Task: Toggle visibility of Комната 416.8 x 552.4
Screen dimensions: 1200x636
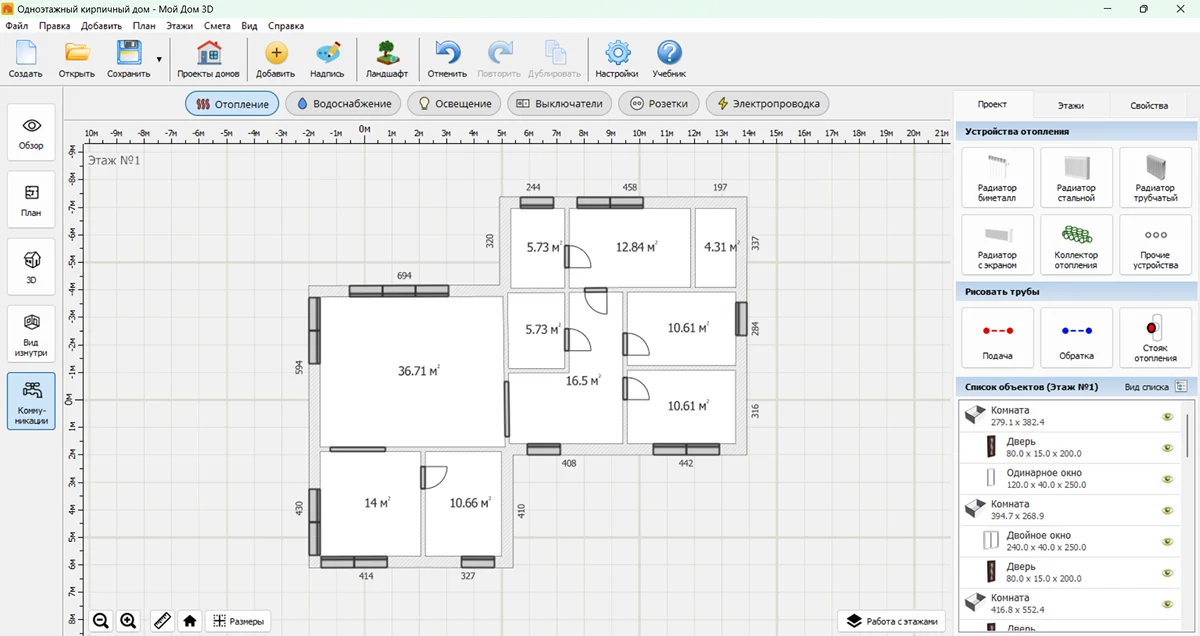Action: coord(1167,603)
